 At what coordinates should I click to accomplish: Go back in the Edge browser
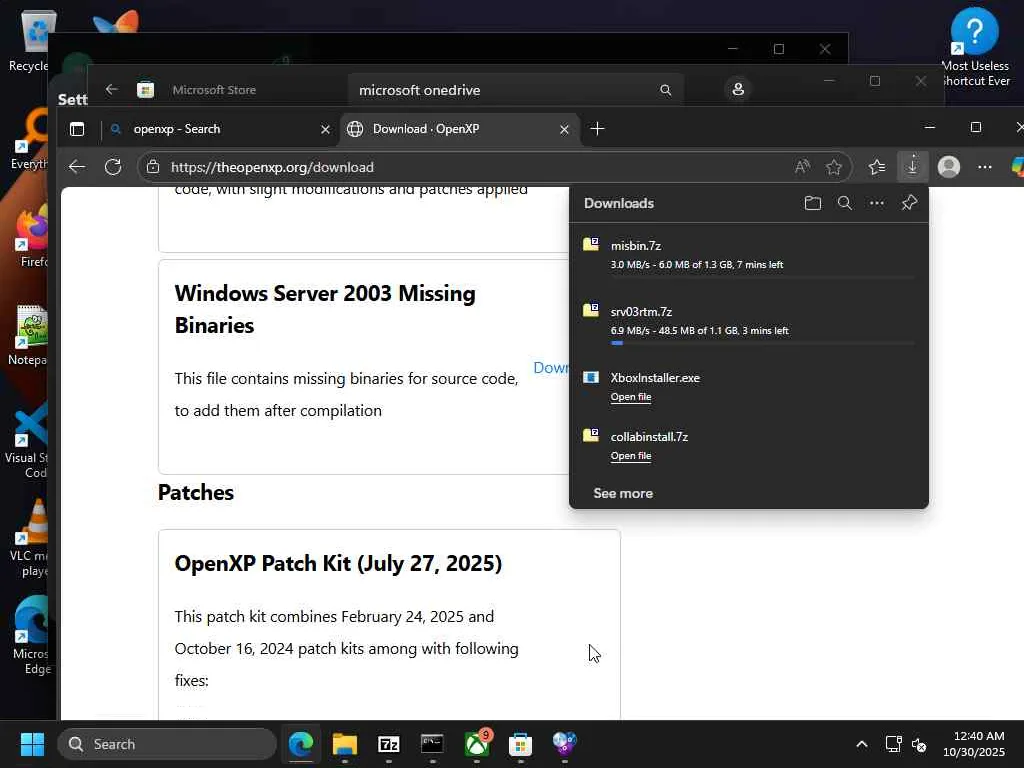(x=77, y=167)
